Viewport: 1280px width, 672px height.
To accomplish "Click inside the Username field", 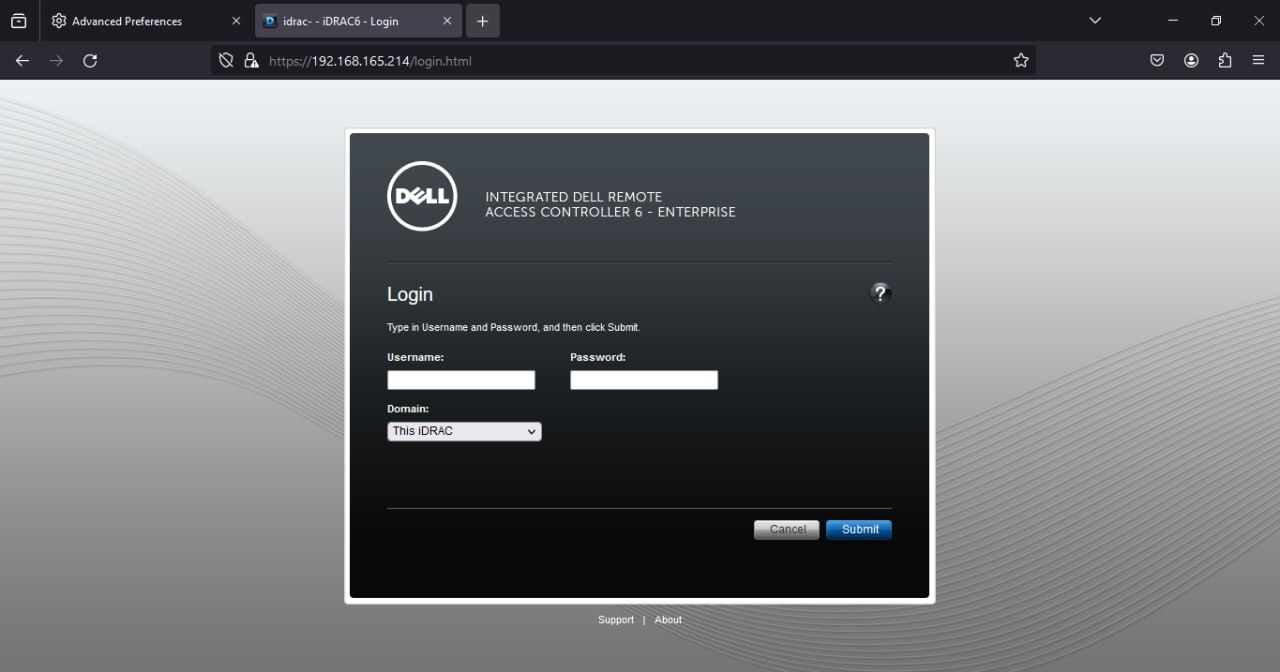I will [460, 380].
